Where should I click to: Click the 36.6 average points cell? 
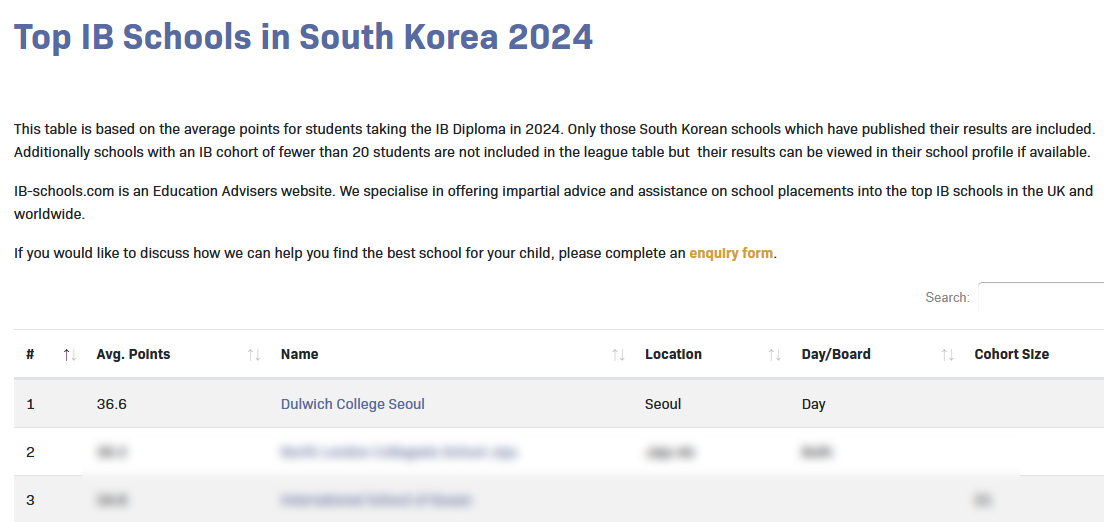pyautogui.click(x=112, y=404)
